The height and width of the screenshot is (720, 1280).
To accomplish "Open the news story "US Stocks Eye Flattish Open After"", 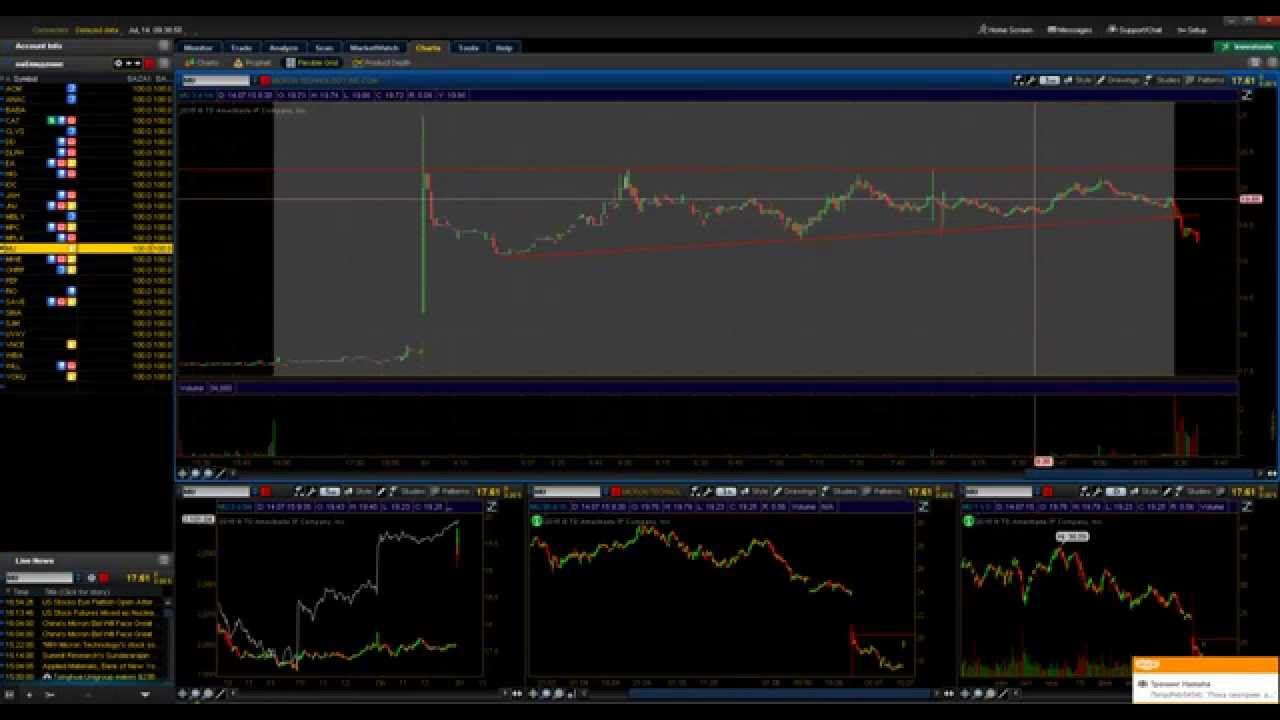I will 97,602.
